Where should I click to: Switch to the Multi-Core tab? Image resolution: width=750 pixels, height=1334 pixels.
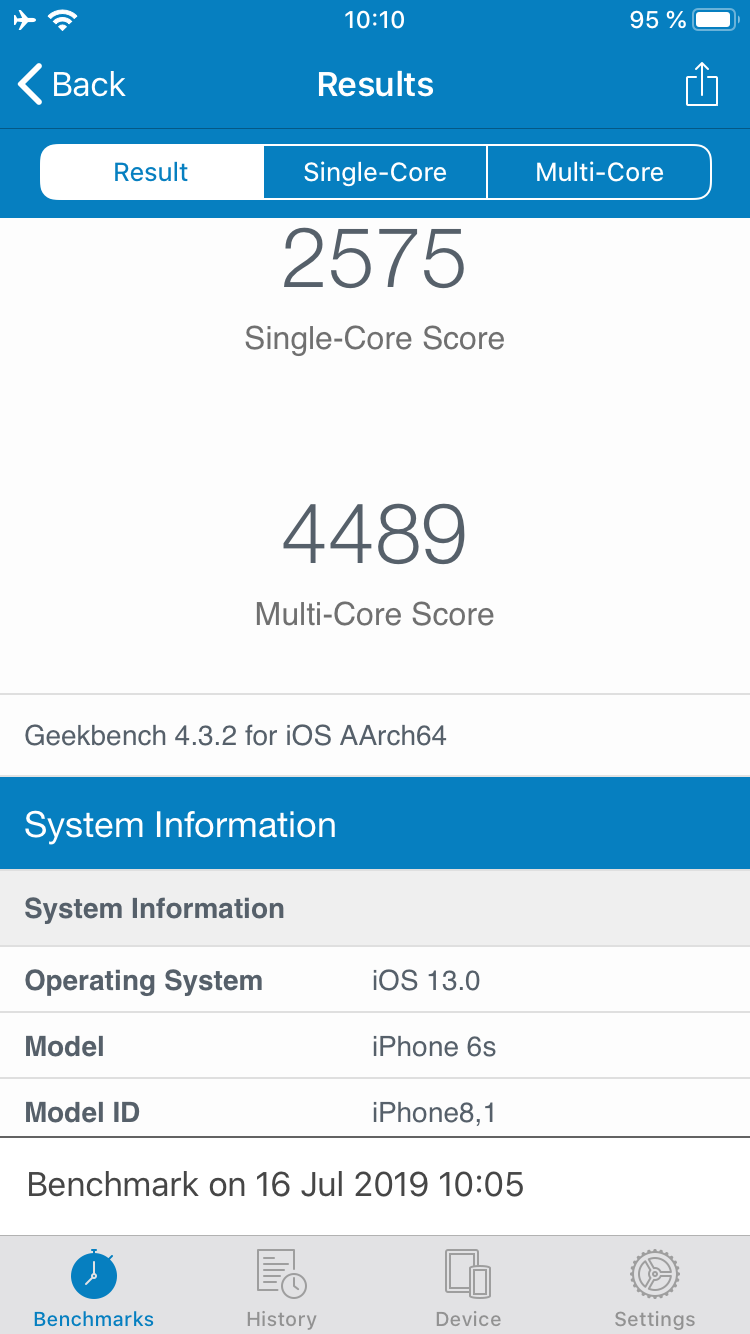point(599,172)
